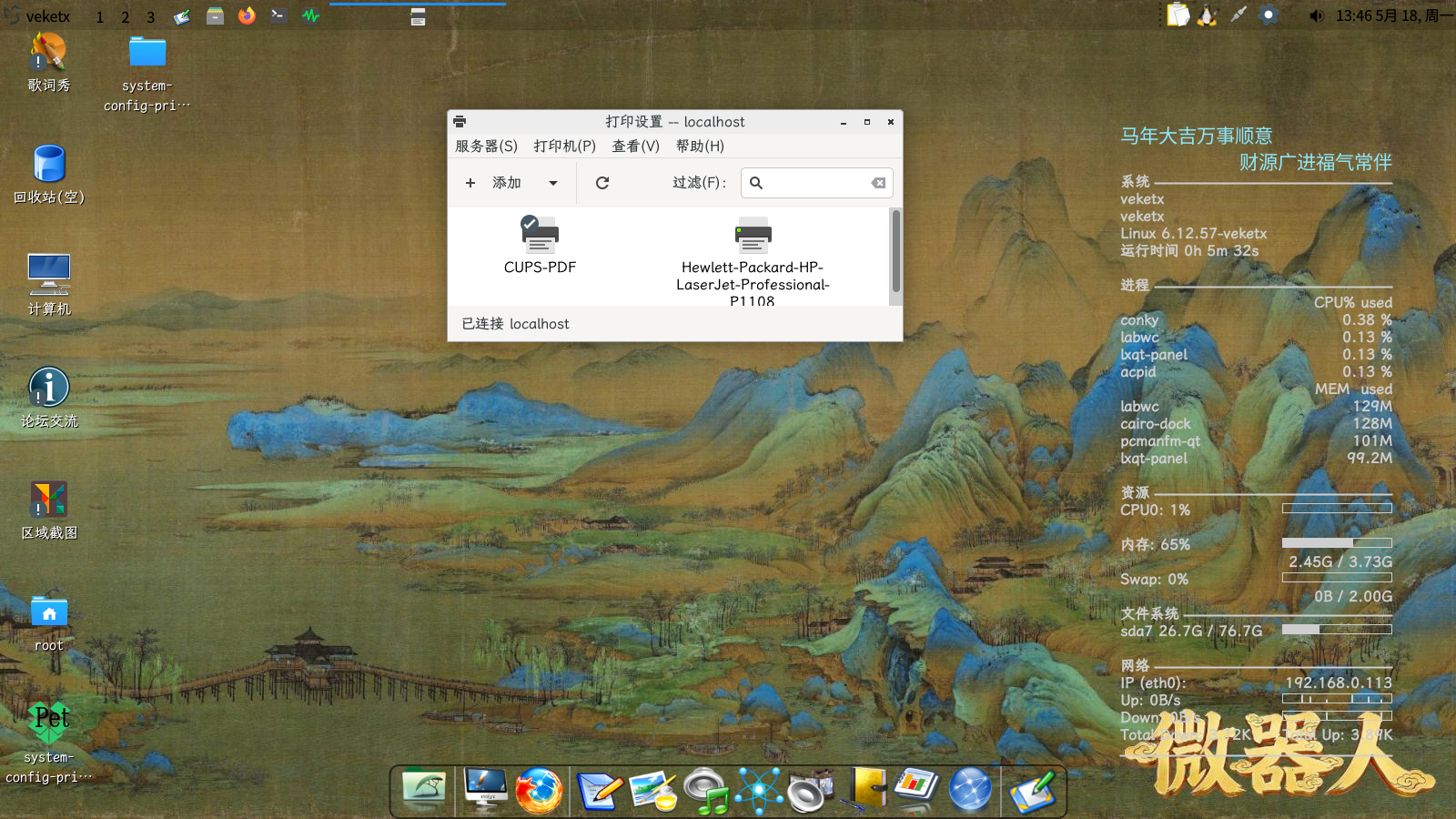Screen dimensions: 1456x819
Task: Expand the dropdown arrow next to 添加
Action: click(x=552, y=183)
